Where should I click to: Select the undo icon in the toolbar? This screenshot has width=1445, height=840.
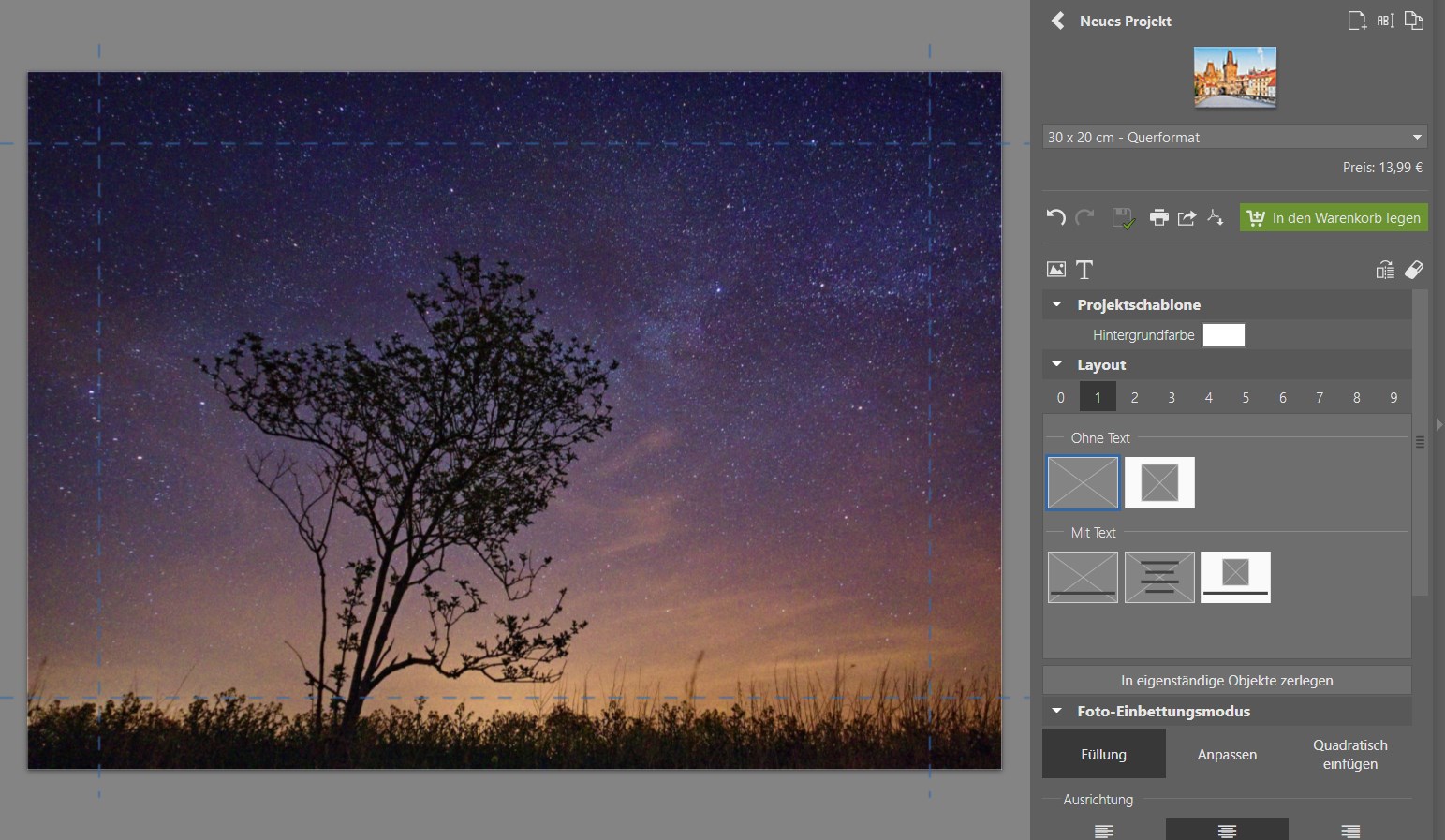pos(1056,217)
